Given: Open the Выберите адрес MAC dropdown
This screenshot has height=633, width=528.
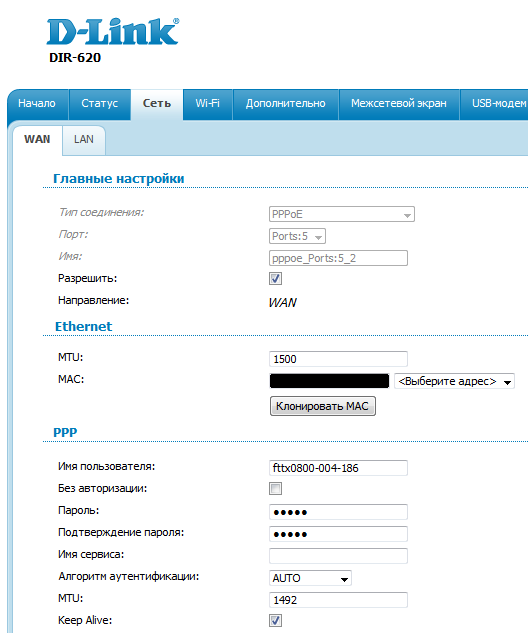Looking at the screenshot, I should point(454,381).
